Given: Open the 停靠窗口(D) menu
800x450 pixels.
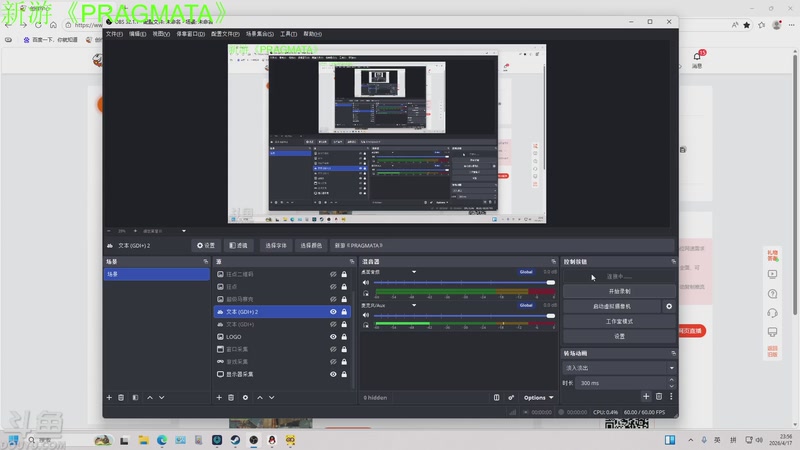Looking at the screenshot, I should [x=190, y=34].
